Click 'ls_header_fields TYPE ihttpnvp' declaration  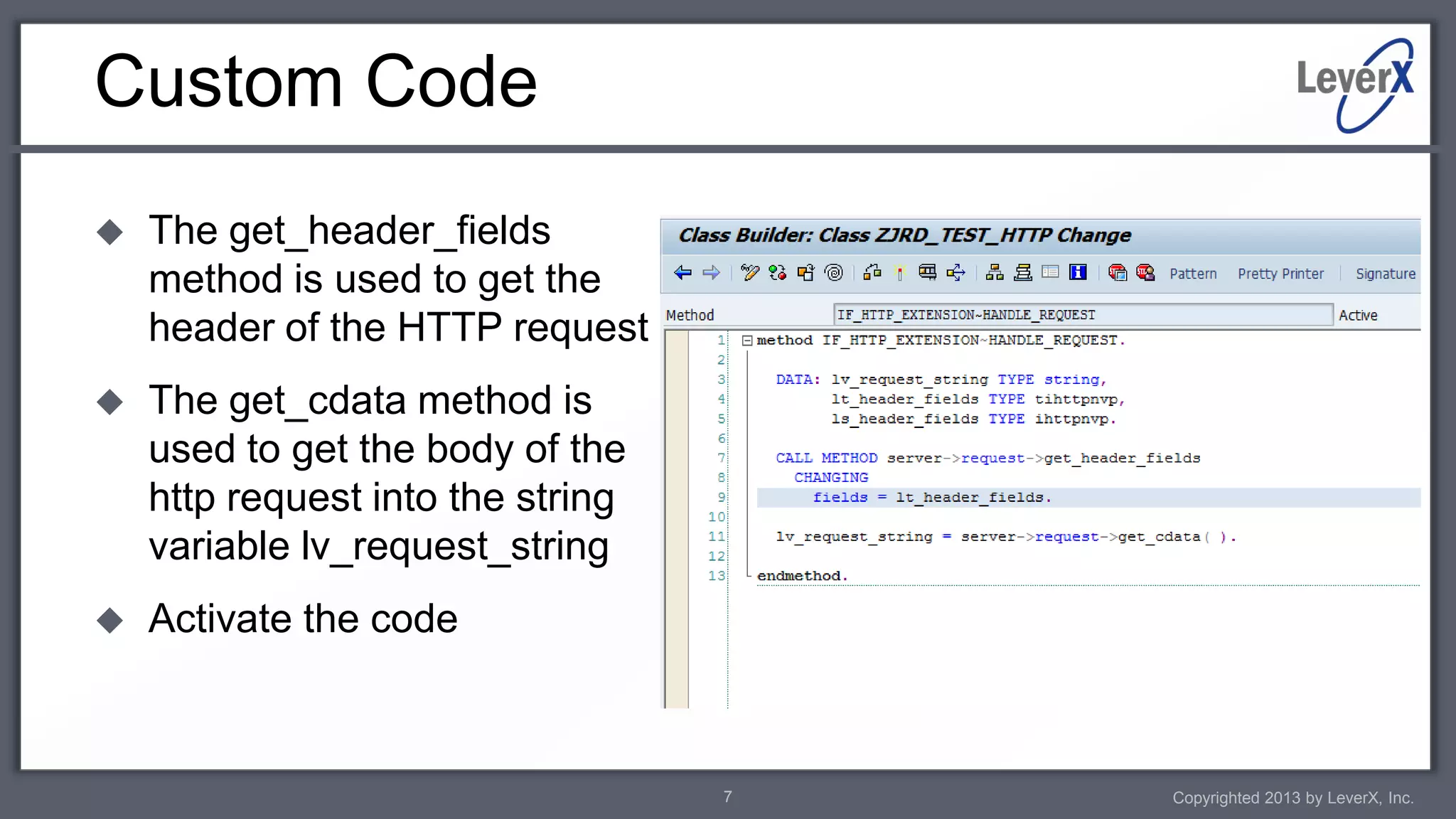[x=974, y=419]
